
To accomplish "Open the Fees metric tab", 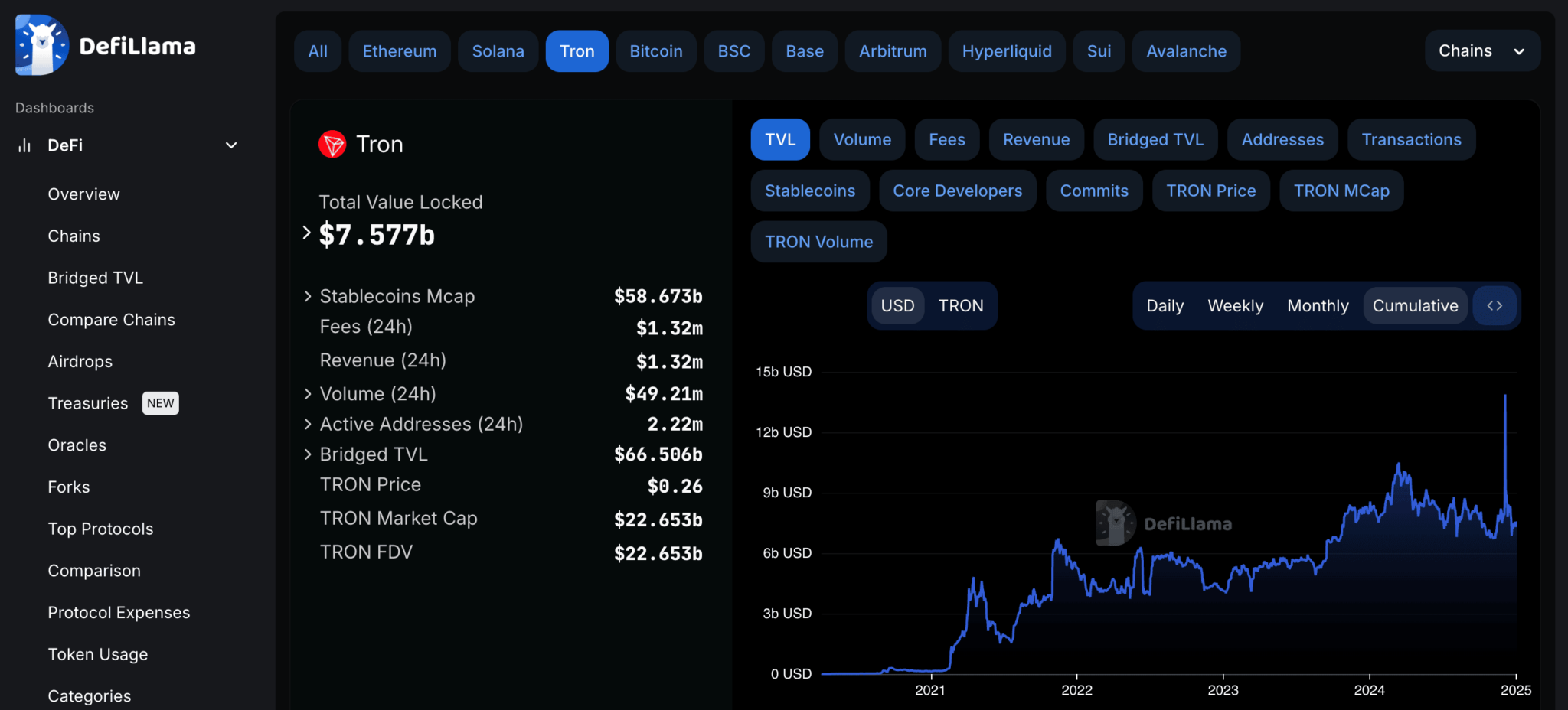I will pos(946,139).
